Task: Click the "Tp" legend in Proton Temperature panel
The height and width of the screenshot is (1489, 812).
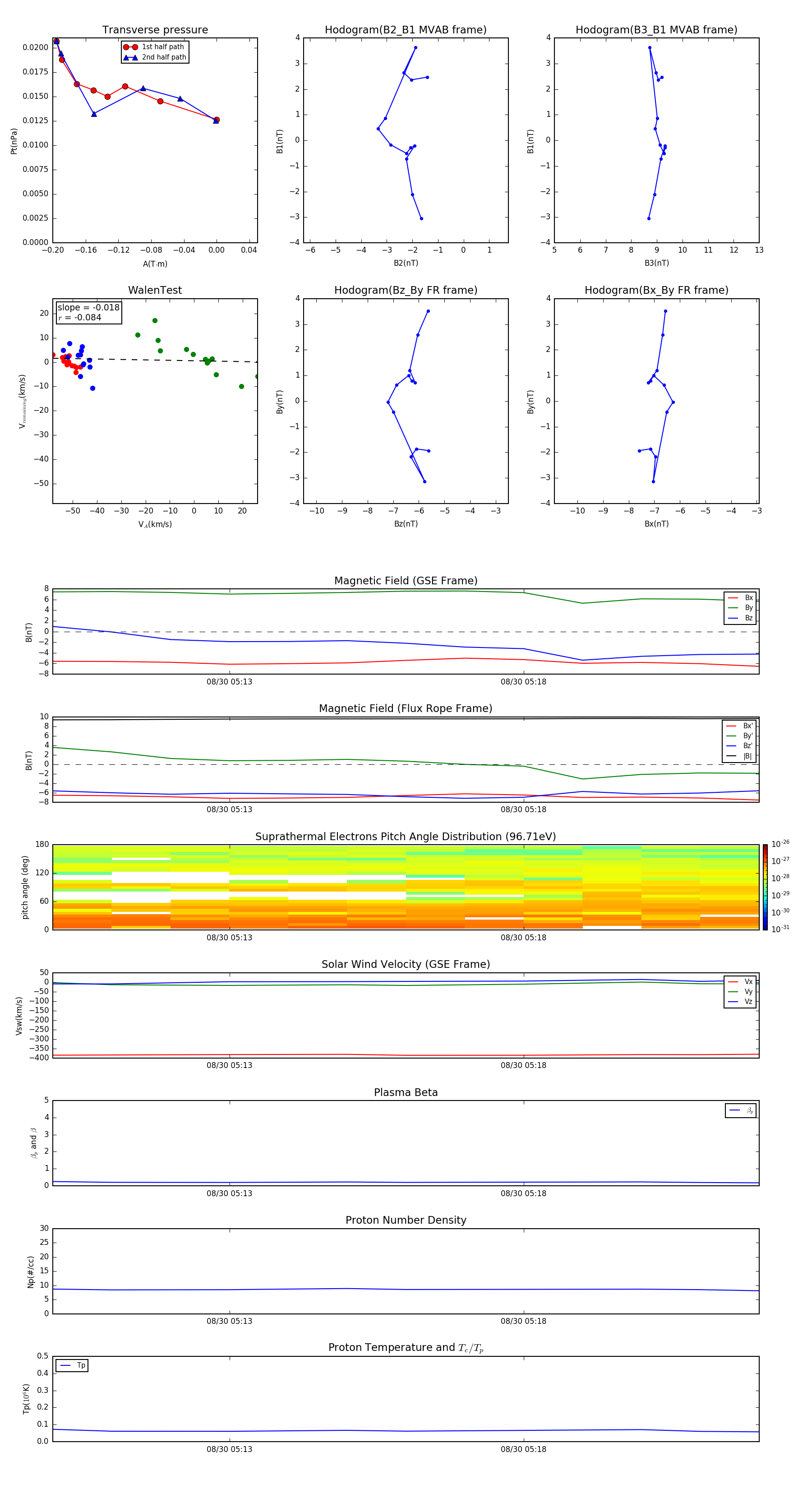Action: (72, 1365)
